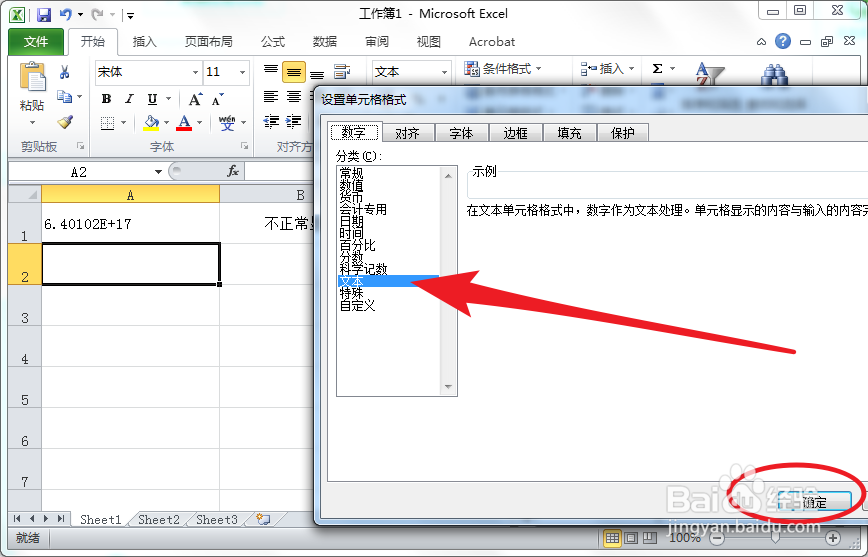This screenshot has width=868, height=557.
Task: Click decrease indent icon
Action: click(271, 121)
